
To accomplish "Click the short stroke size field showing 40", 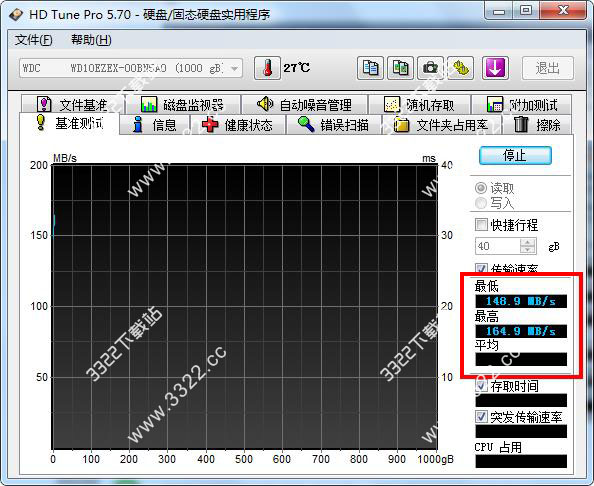I will [498, 246].
